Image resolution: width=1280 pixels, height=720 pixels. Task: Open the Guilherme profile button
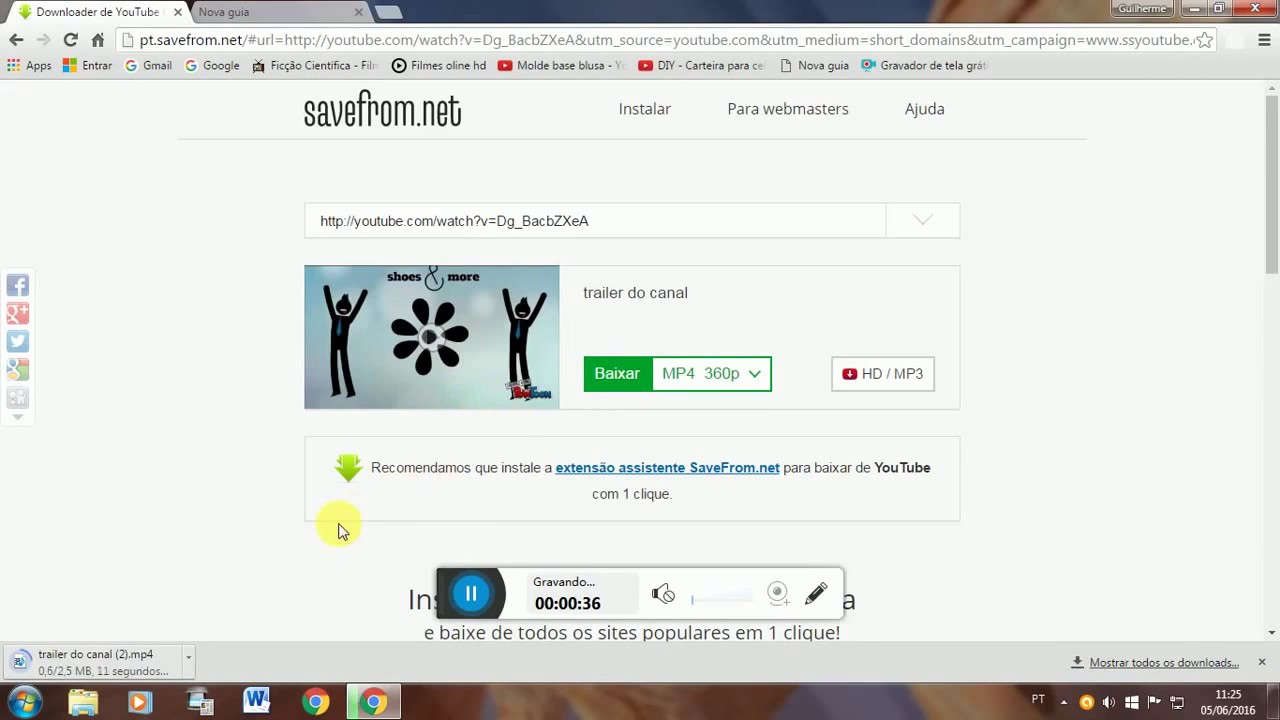point(1142,9)
